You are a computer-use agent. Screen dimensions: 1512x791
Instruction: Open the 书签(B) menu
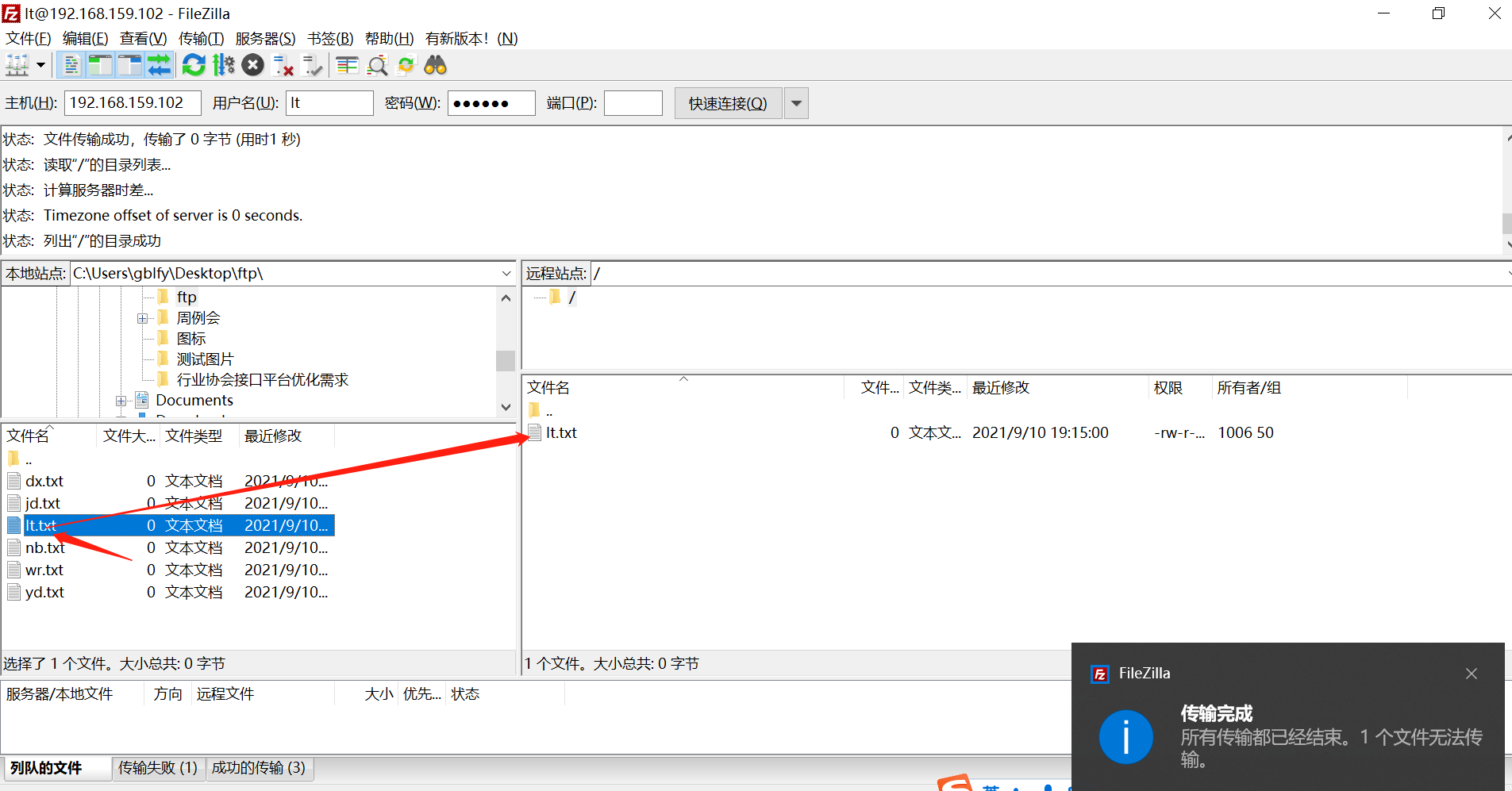pyautogui.click(x=330, y=38)
